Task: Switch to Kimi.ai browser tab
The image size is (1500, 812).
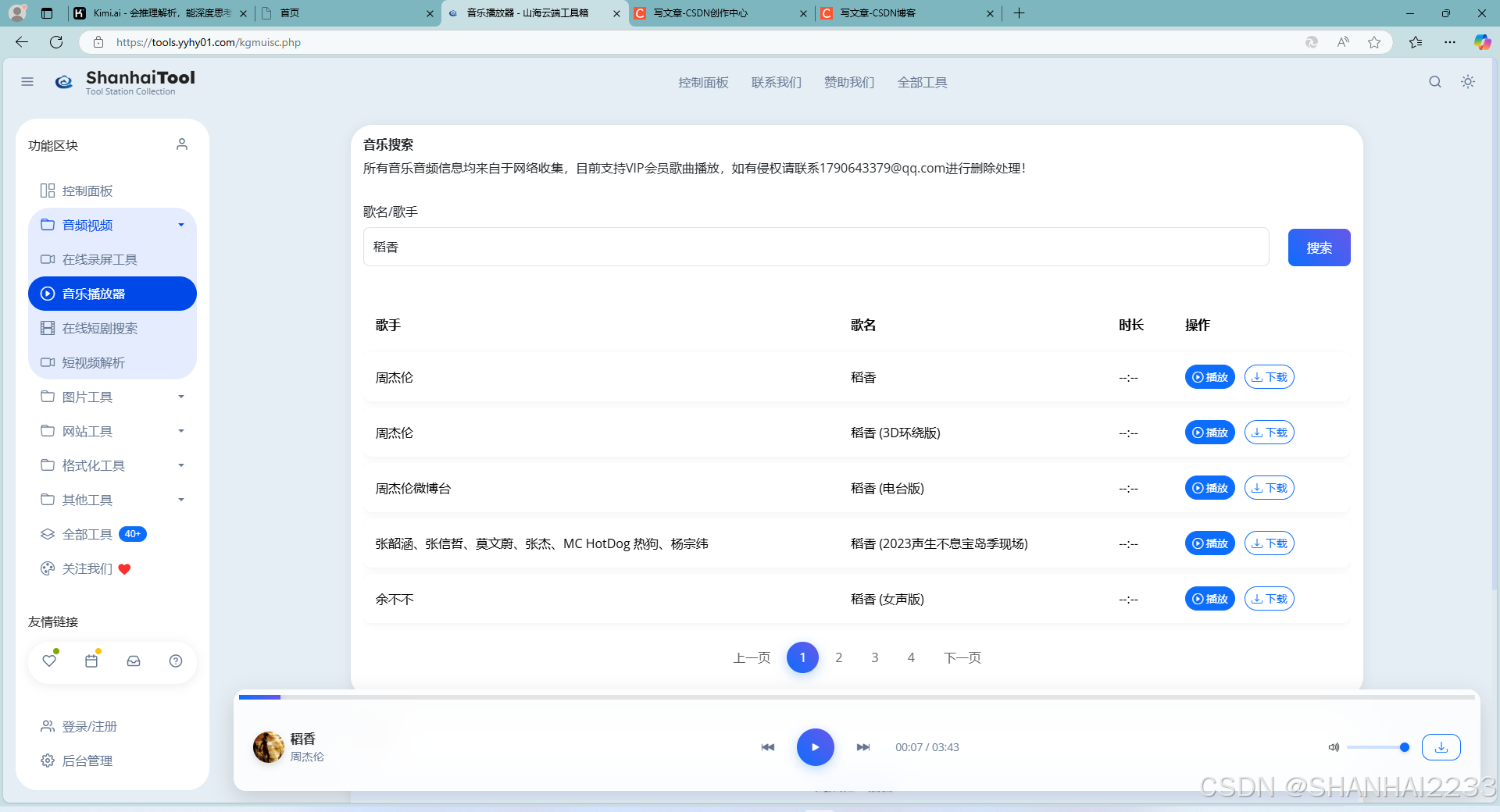Action: pos(162,13)
